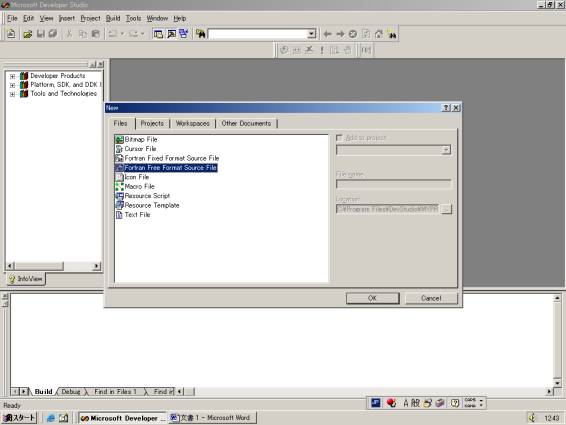Click the Back arrow in InfoViewer toolbar
The width and height of the screenshot is (566, 425).
(x=327, y=34)
